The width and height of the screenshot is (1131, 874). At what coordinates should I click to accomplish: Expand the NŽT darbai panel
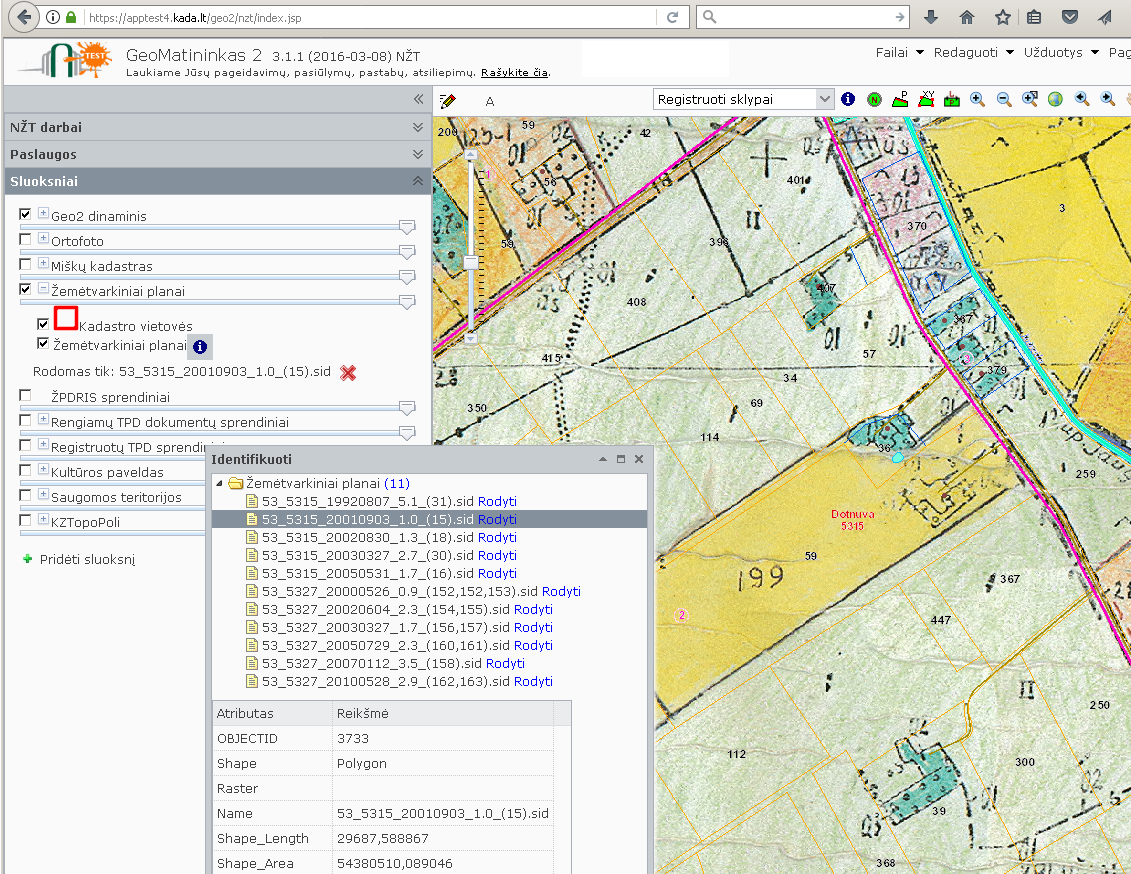(418, 127)
